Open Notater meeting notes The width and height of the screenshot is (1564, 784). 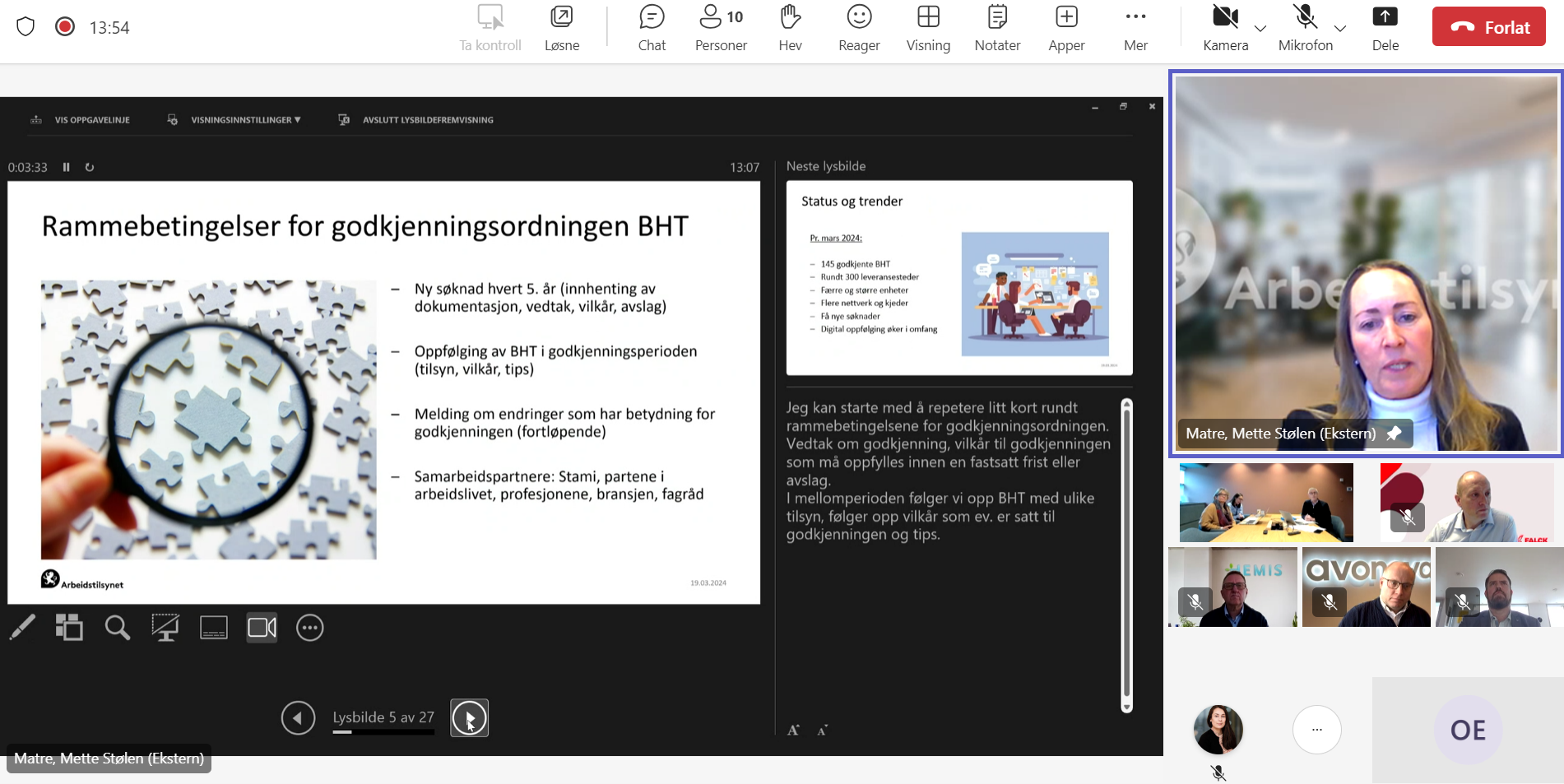(997, 28)
